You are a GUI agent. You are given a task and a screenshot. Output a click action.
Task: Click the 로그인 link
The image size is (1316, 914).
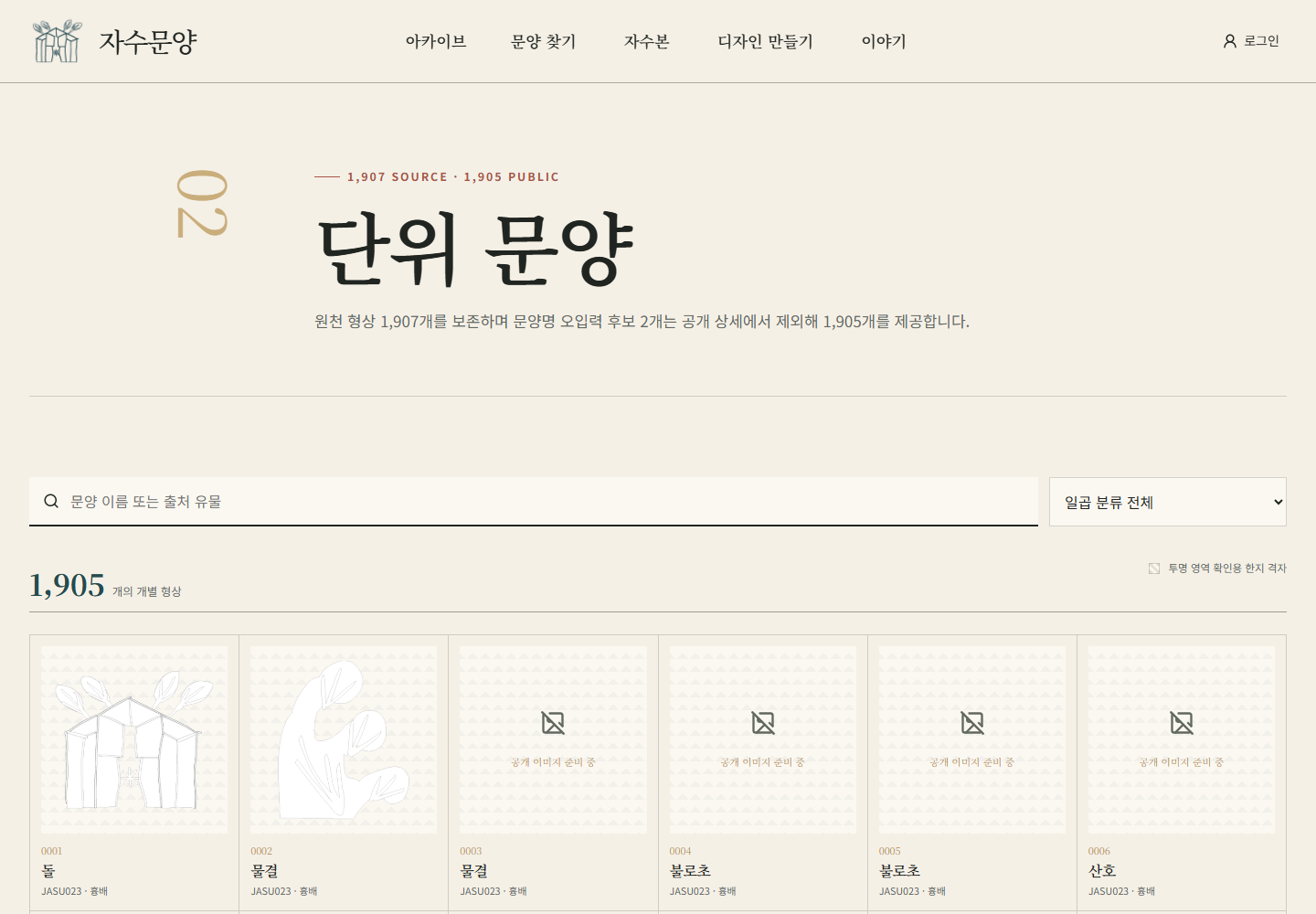pos(1261,41)
